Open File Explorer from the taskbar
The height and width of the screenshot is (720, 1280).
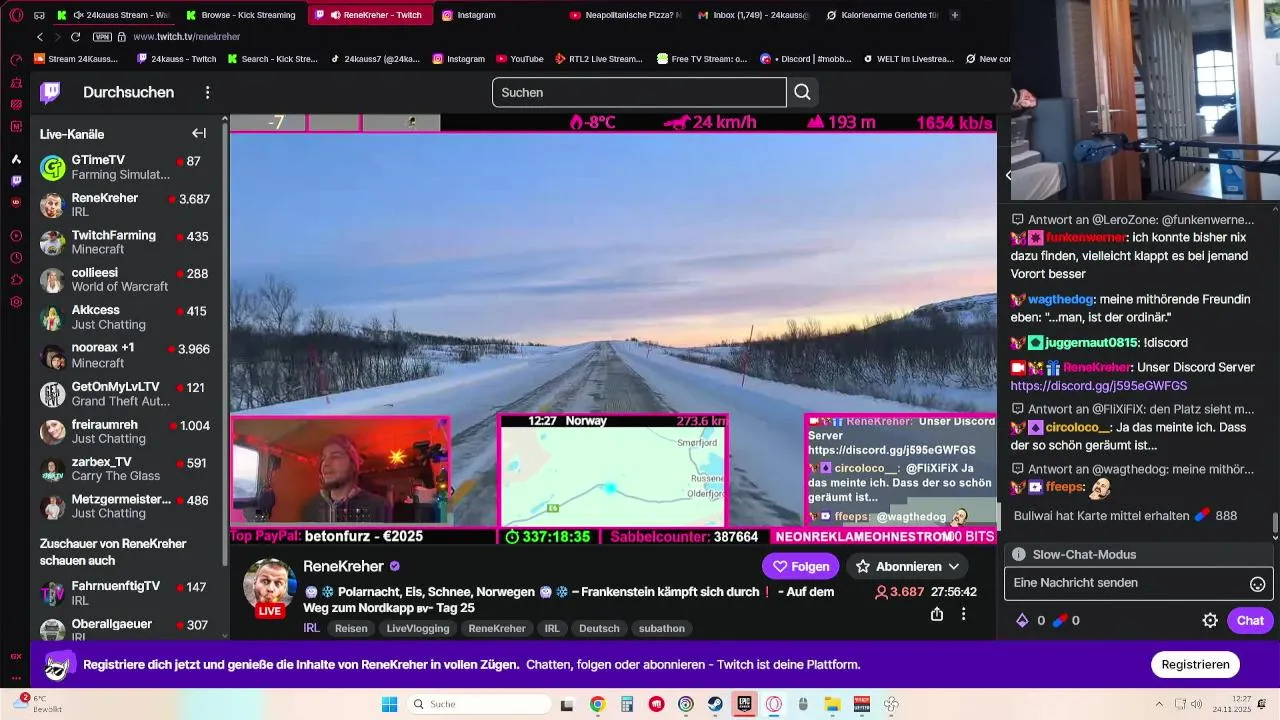pos(831,704)
